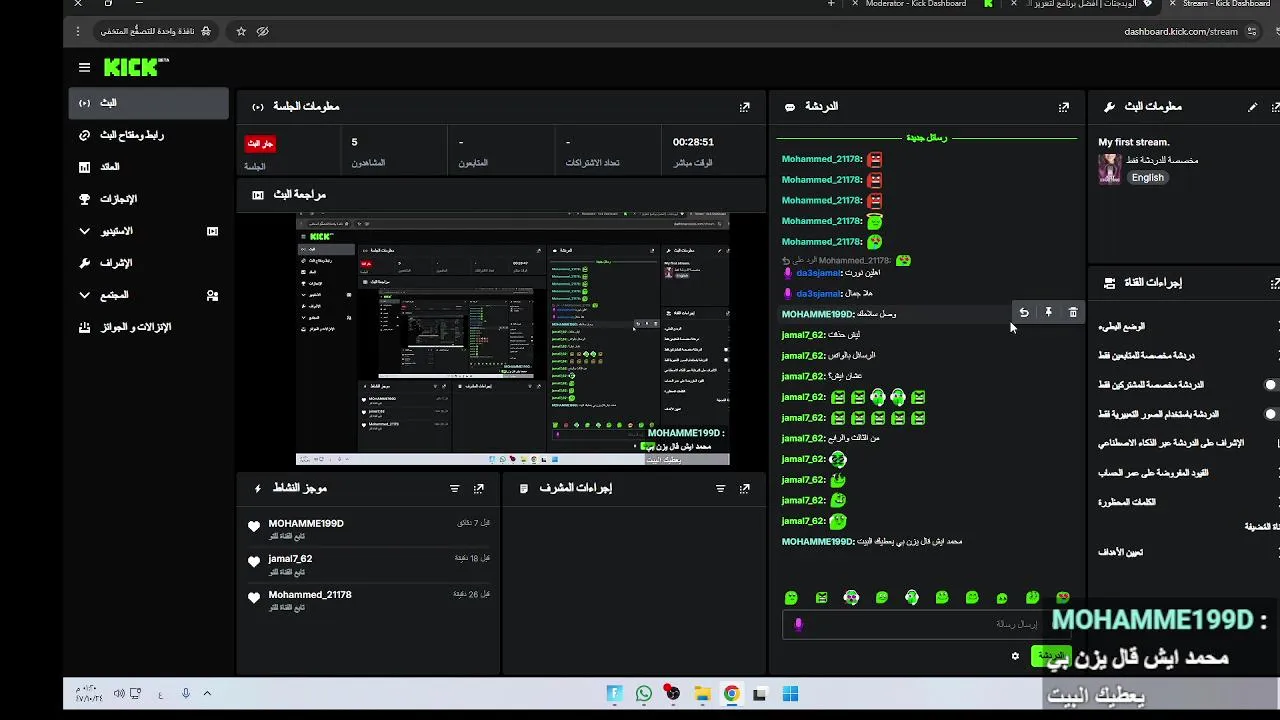Reply to the MOHAMME199D chat message

click(x=1024, y=313)
